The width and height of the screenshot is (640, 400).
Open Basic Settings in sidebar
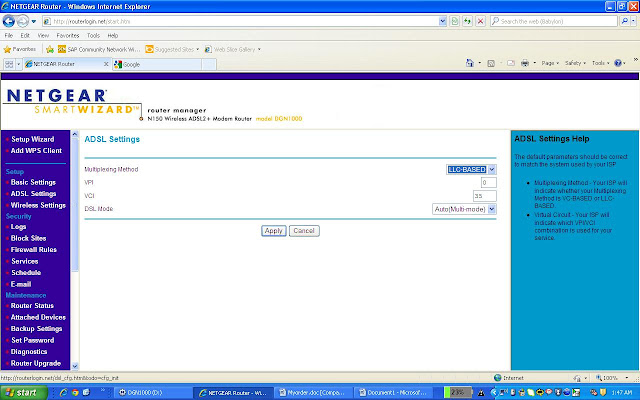coord(33,182)
